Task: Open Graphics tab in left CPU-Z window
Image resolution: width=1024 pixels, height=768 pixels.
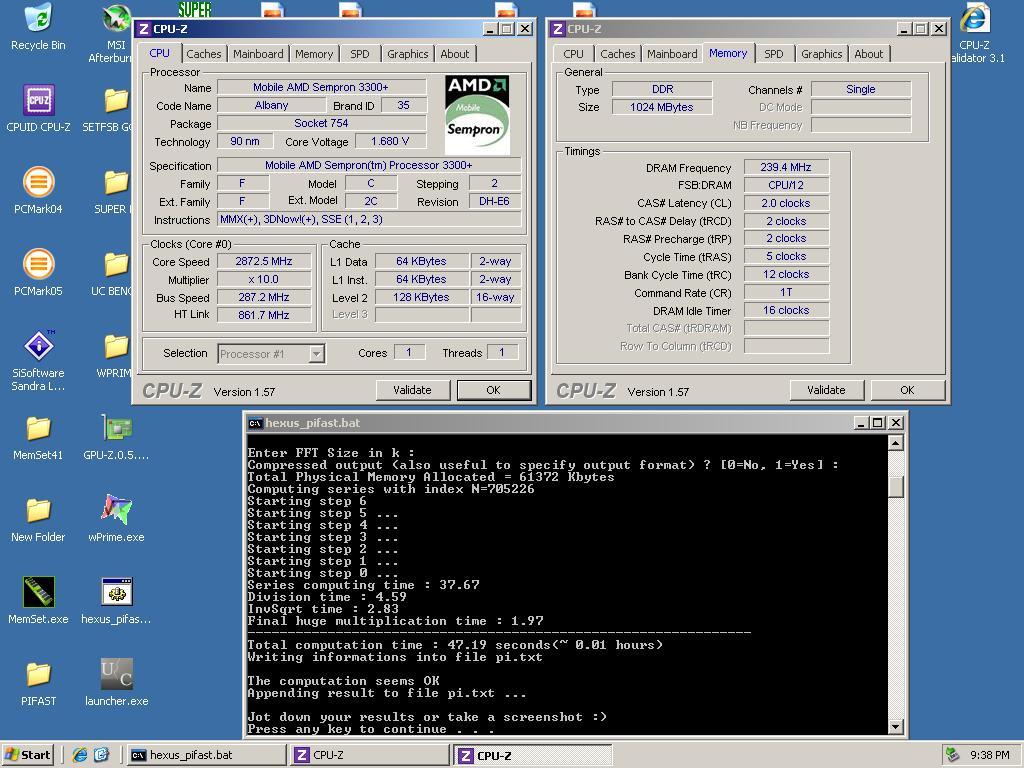Action: tap(408, 54)
